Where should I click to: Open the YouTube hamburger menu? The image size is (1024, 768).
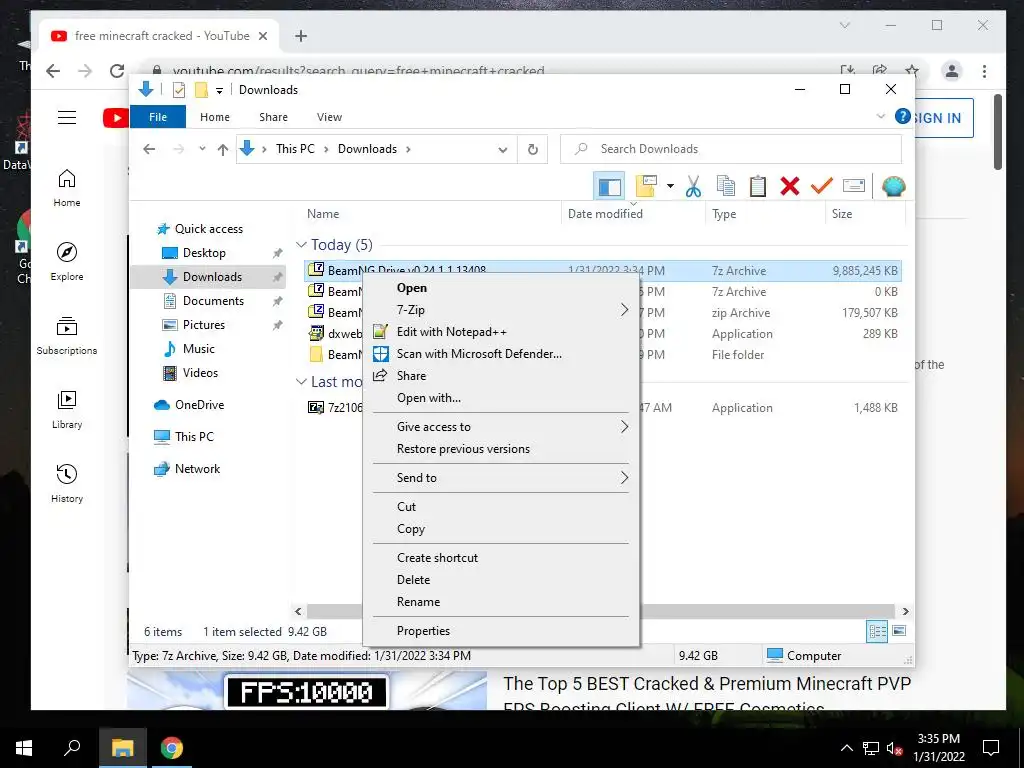67,118
